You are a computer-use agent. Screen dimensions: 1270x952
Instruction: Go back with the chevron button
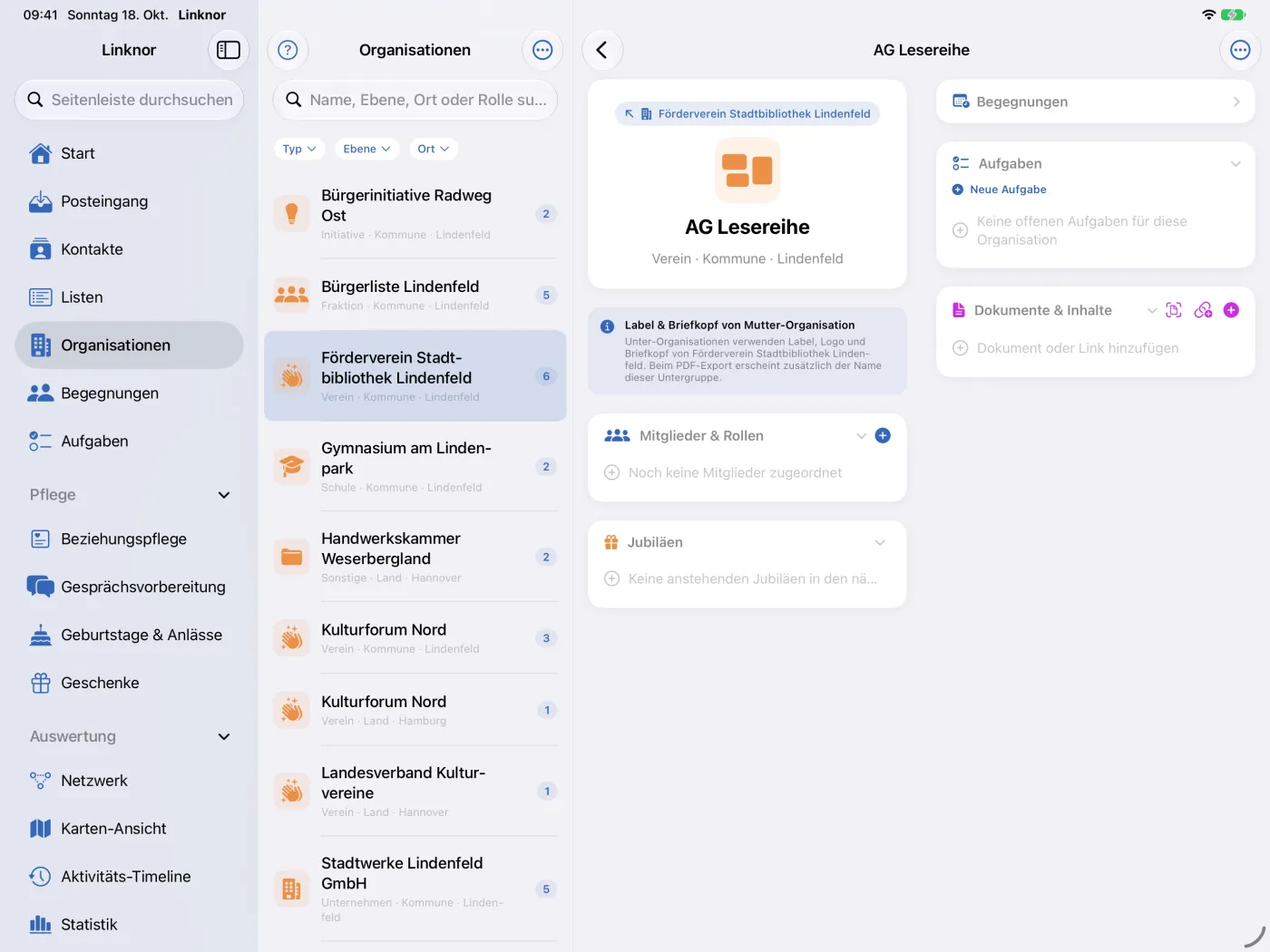[601, 50]
